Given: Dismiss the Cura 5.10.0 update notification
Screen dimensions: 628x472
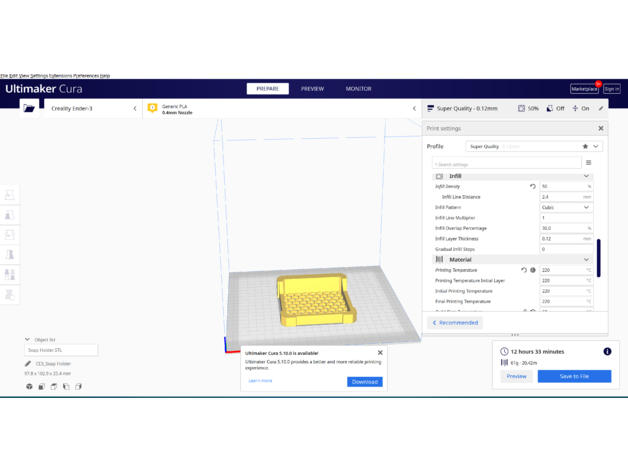Looking at the screenshot, I should point(380,353).
